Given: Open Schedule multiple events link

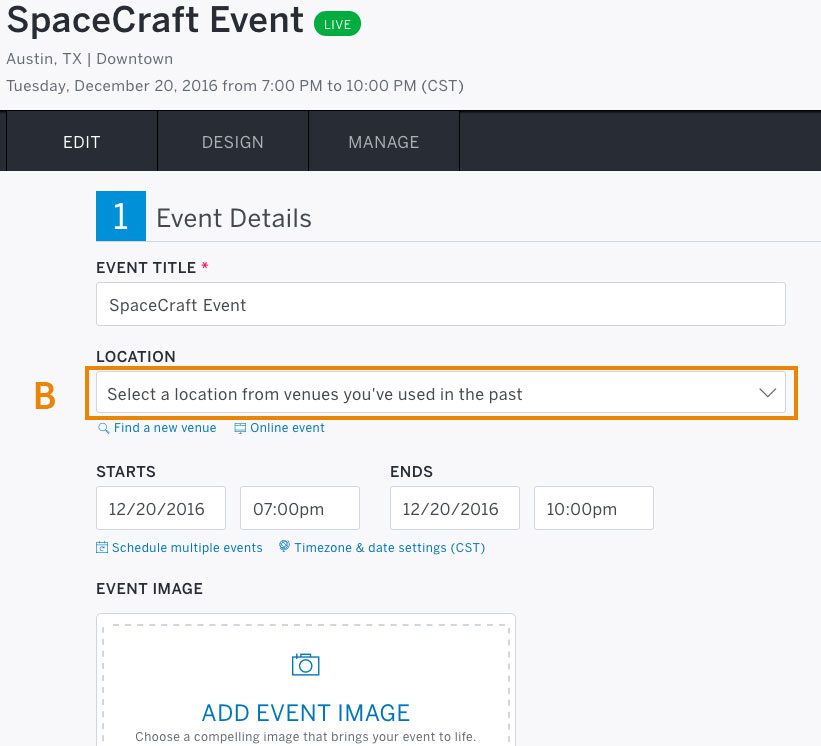Looking at the screenshot, I should click(x=187, y=548).
